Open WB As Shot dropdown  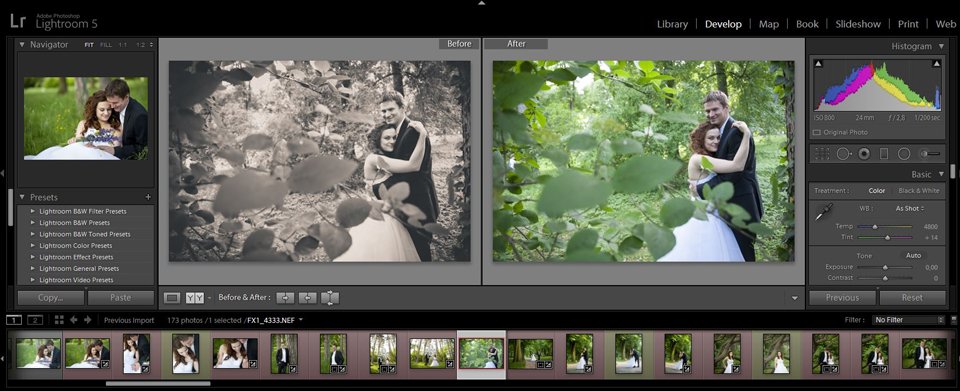(x=910, y=209)
